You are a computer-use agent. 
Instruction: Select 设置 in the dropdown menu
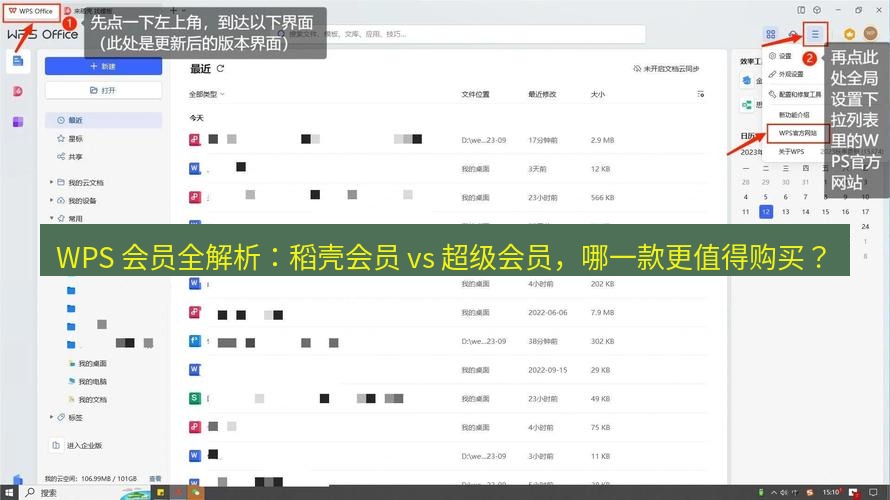784,56
